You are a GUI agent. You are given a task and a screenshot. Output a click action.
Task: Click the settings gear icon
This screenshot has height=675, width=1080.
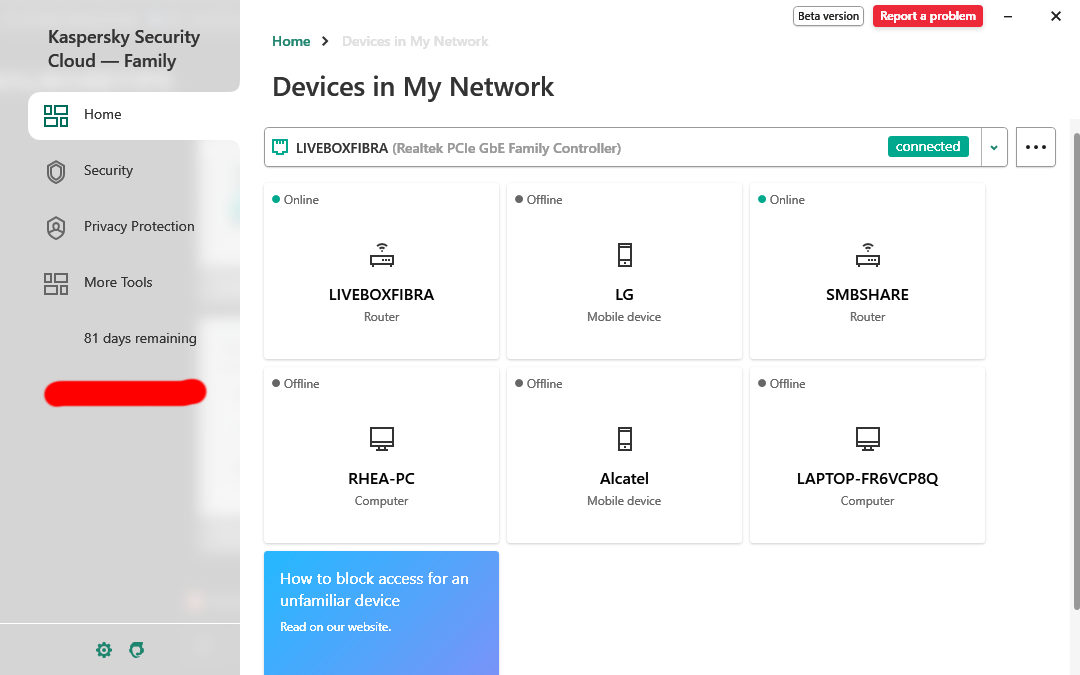point(104,650)
